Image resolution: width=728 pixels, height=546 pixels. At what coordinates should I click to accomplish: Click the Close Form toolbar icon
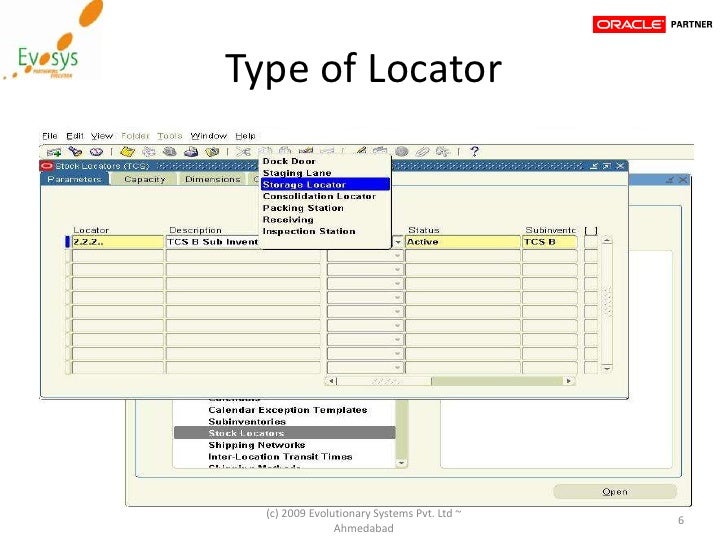212,152
